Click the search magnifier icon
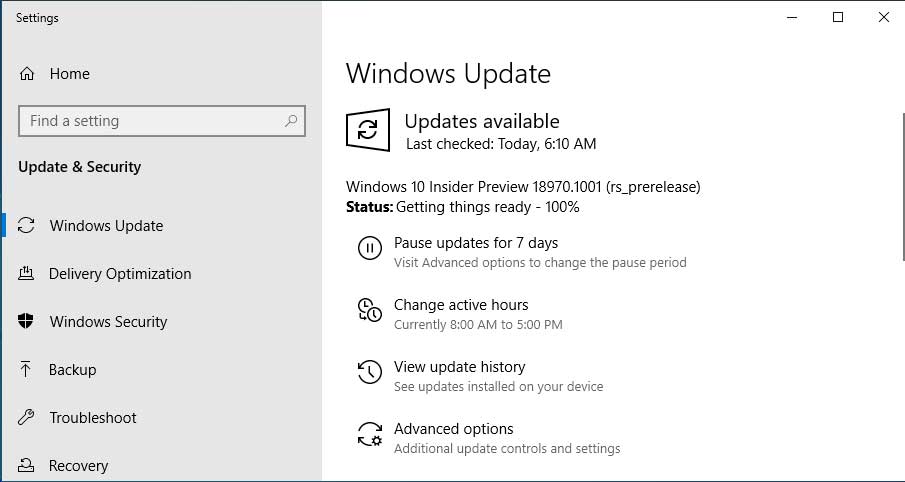Screen dimensions: 905x482 (x=291, y=121)
